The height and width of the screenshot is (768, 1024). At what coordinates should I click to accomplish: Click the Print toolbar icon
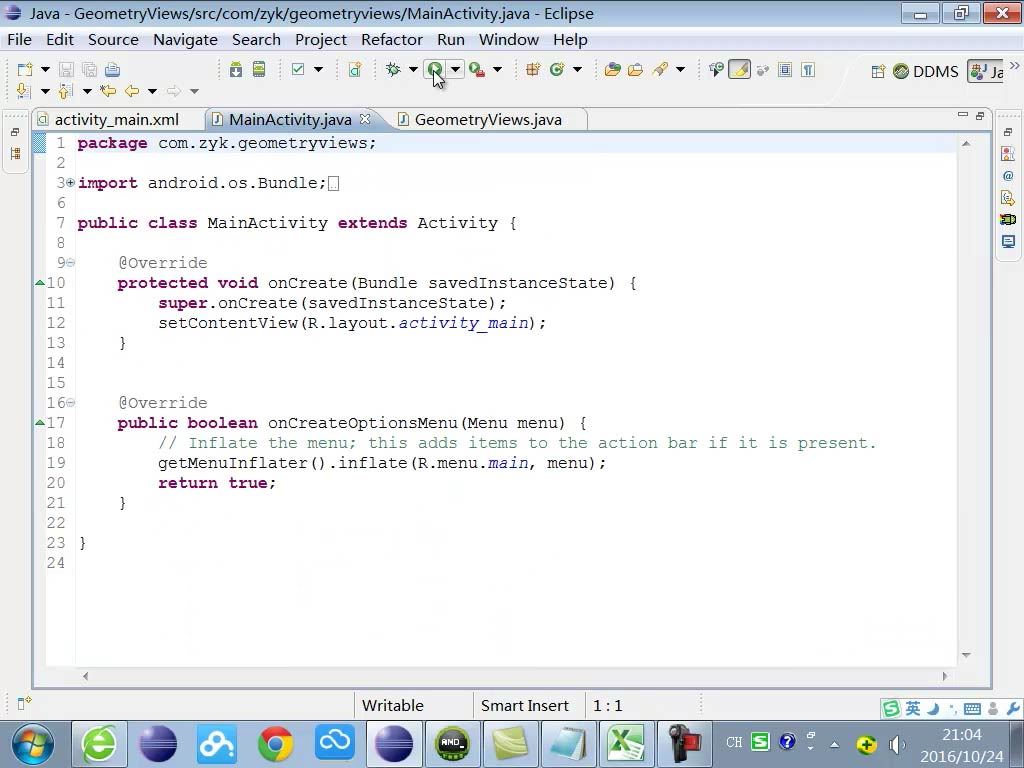(x=112, y=70)
